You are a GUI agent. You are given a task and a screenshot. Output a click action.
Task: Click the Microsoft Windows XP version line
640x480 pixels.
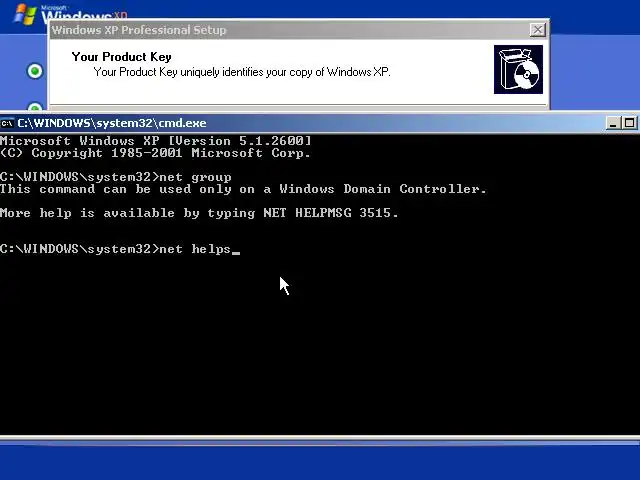coord(156,141)
